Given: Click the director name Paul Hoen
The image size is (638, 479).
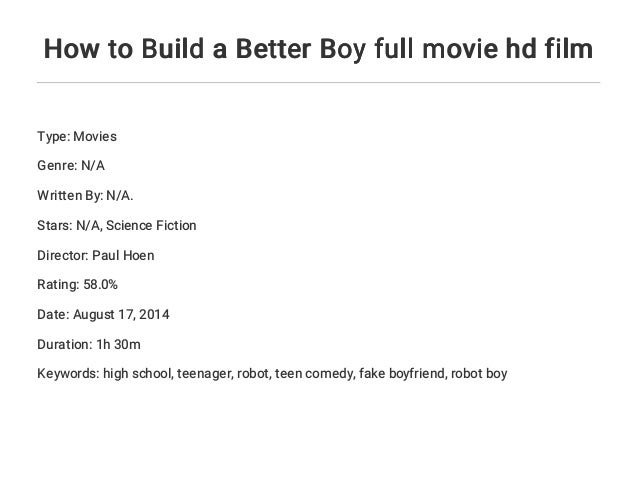Looking at the screenshot, I should (x=123, y=256).
